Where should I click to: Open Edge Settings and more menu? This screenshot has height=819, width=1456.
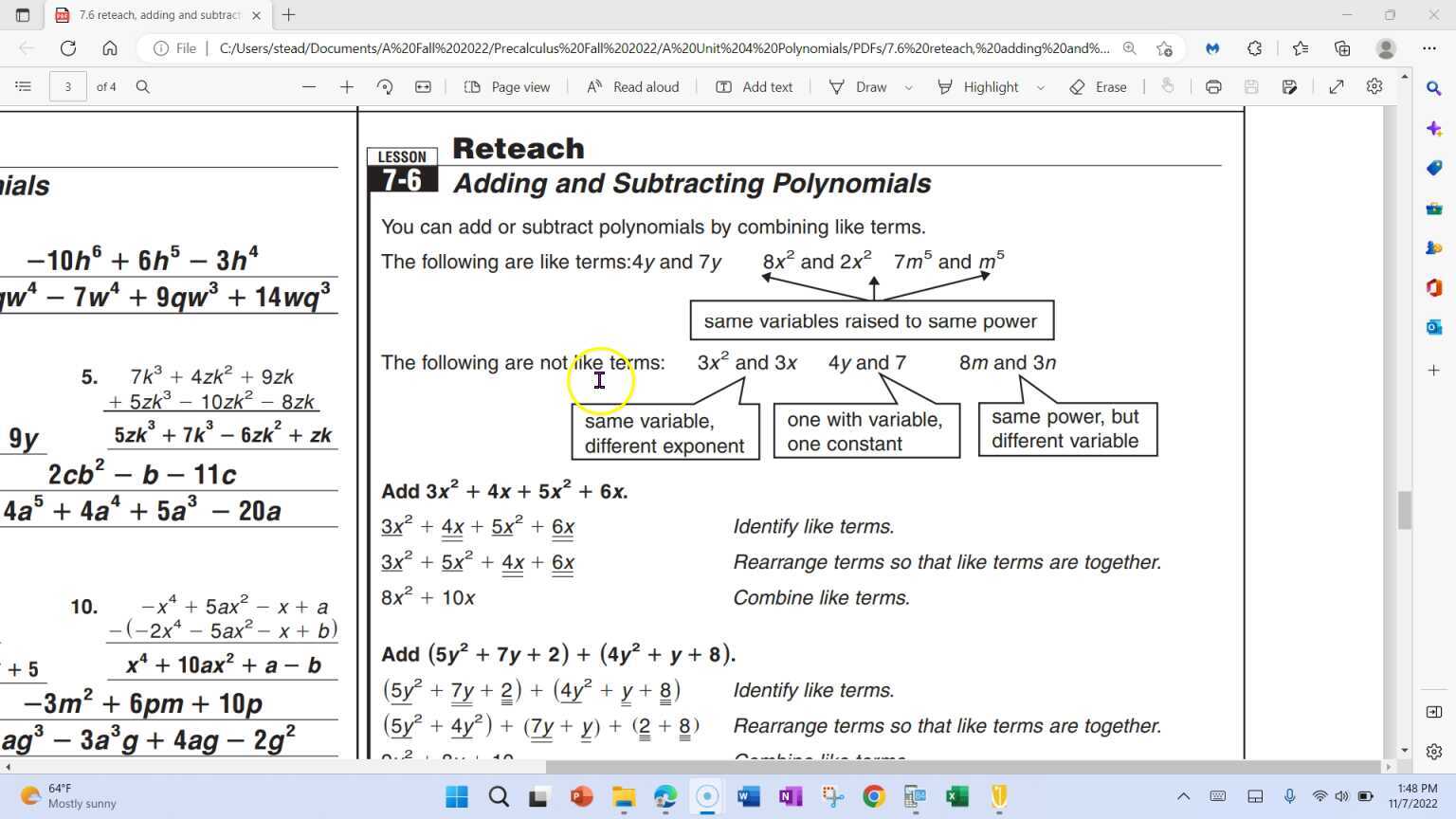click(1429, 48)
